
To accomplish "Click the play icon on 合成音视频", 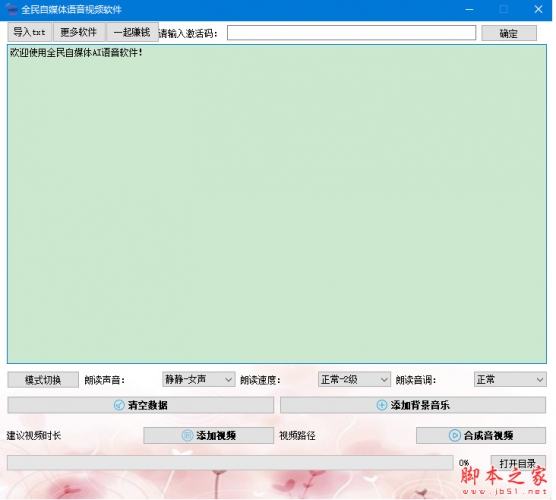I will coord(455,435).
